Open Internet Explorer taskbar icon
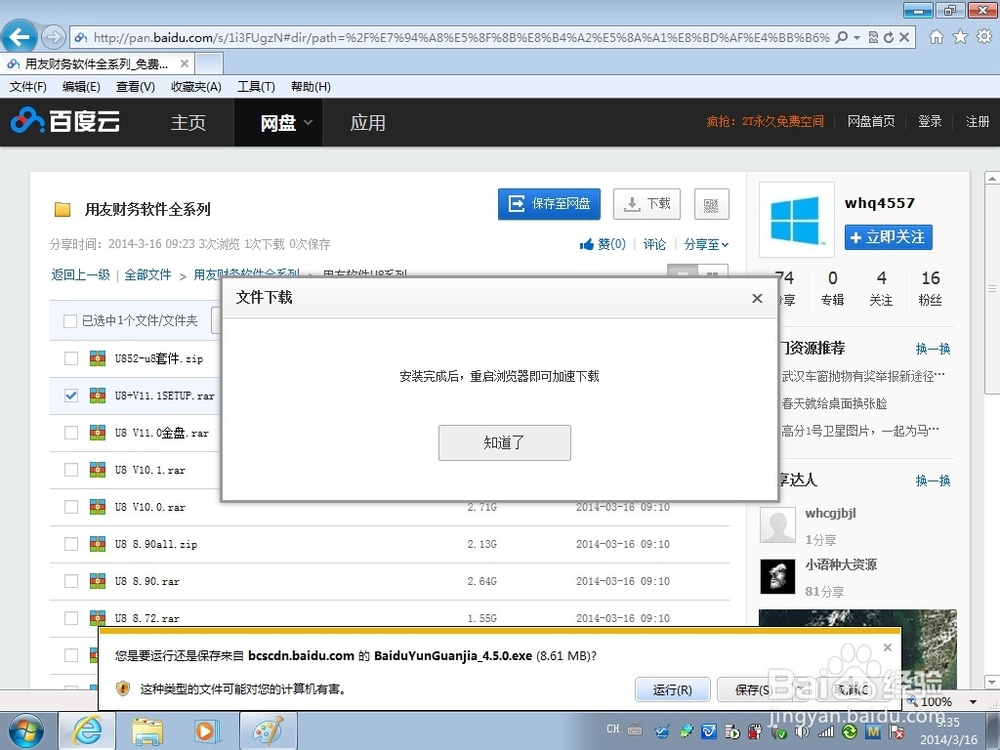The width and height of the screenshot is (1000, 750). coord(87,731)
